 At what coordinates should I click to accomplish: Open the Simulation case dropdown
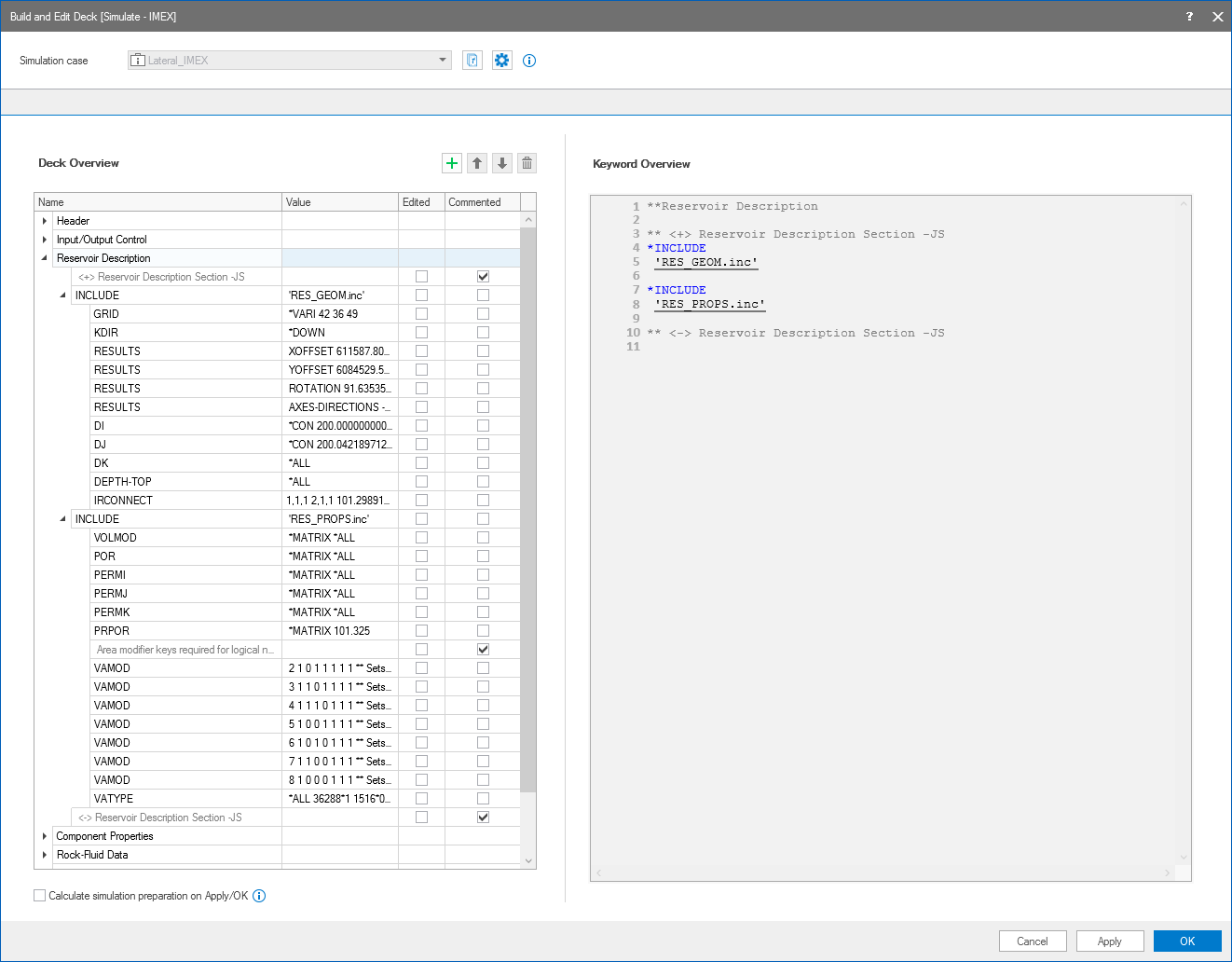443,61
